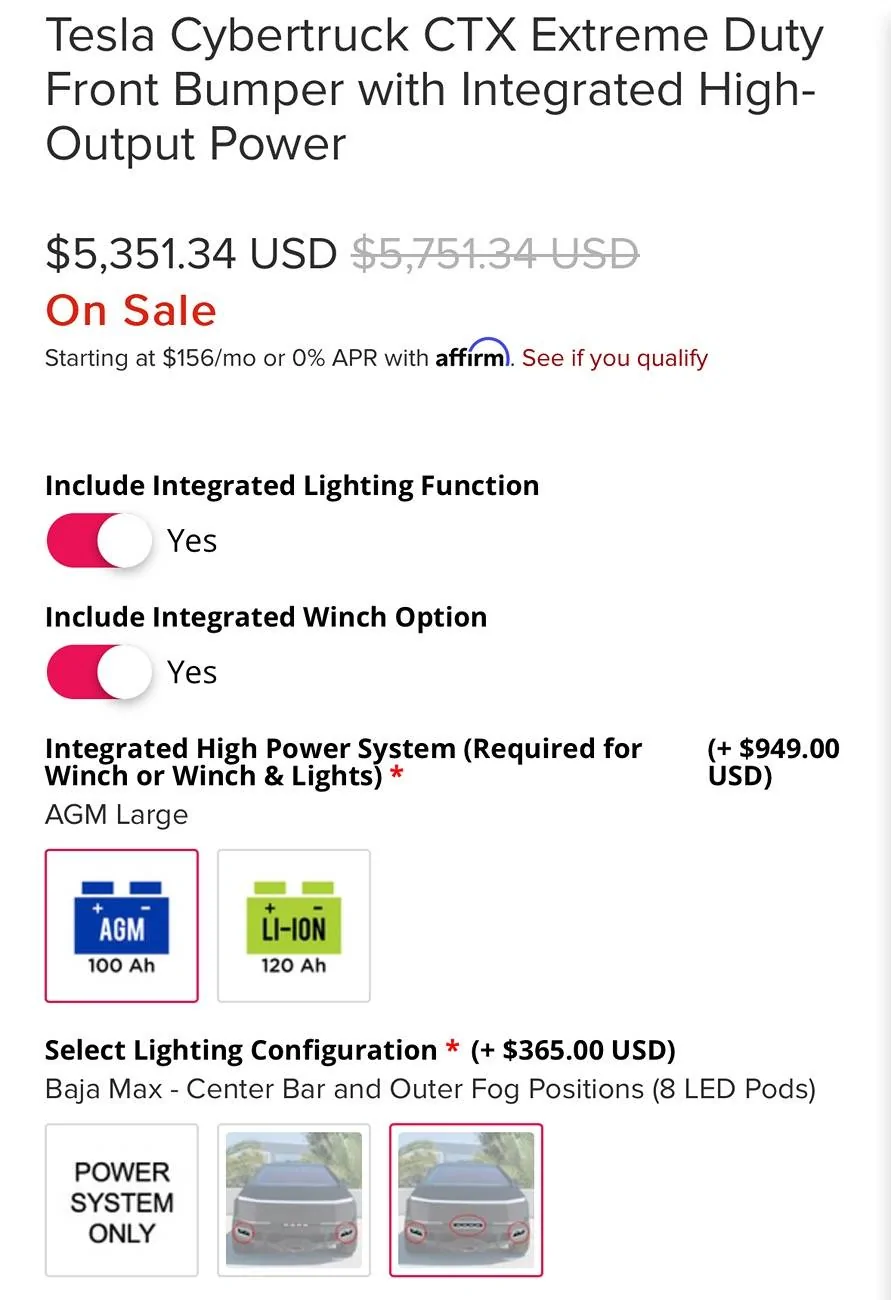Screen dimensions: 891x1300
Task: Click the red 'On Sale' label
Action: click(131, 310)
